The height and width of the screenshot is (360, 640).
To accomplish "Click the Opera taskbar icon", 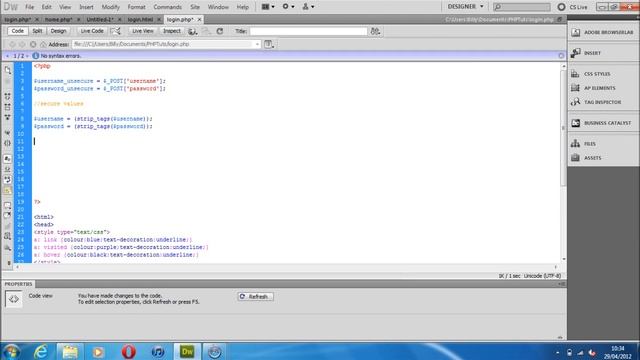I will click(x=128, y=351).
